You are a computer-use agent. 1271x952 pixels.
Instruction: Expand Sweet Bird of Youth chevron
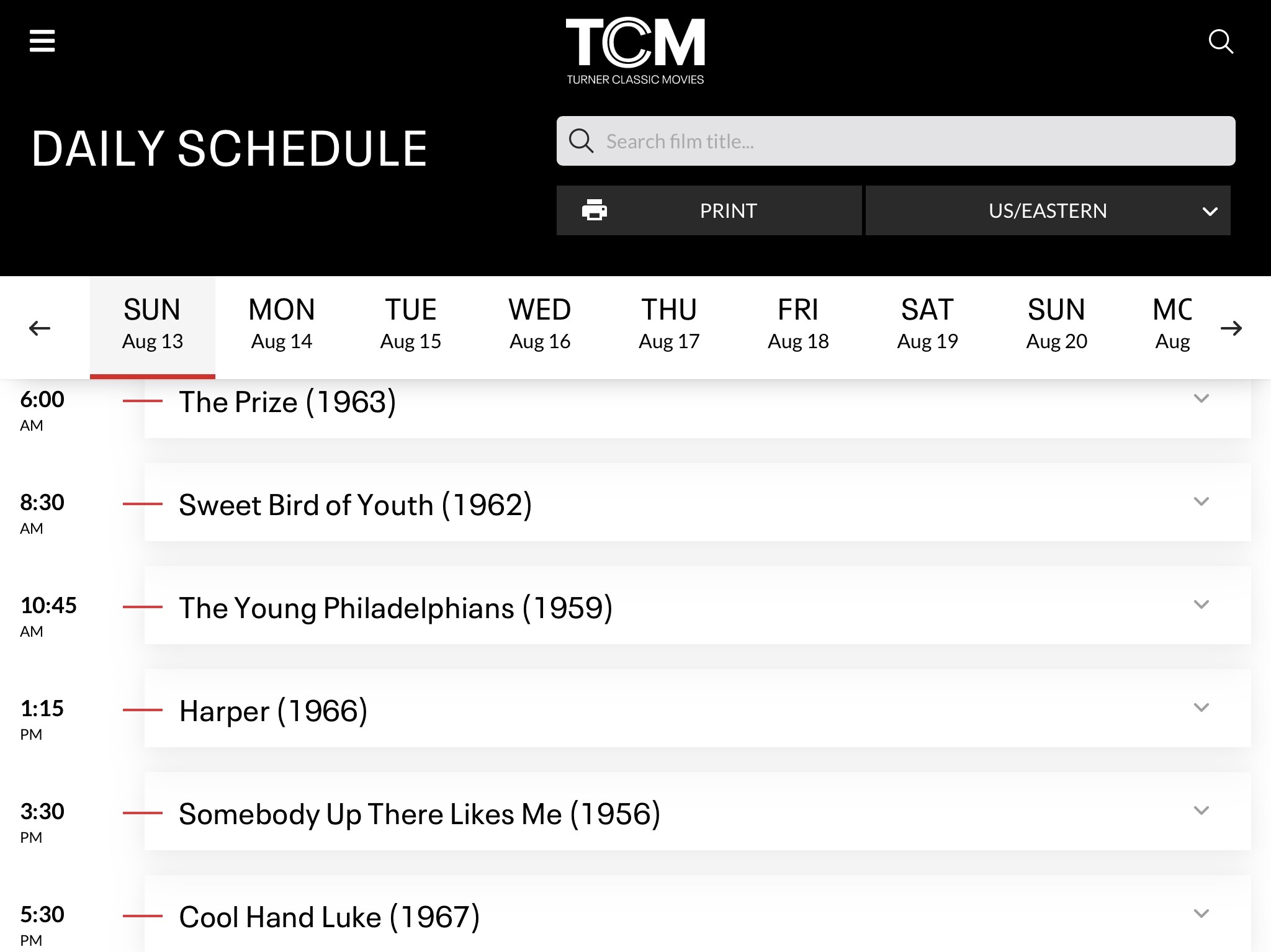(1201, 501)
